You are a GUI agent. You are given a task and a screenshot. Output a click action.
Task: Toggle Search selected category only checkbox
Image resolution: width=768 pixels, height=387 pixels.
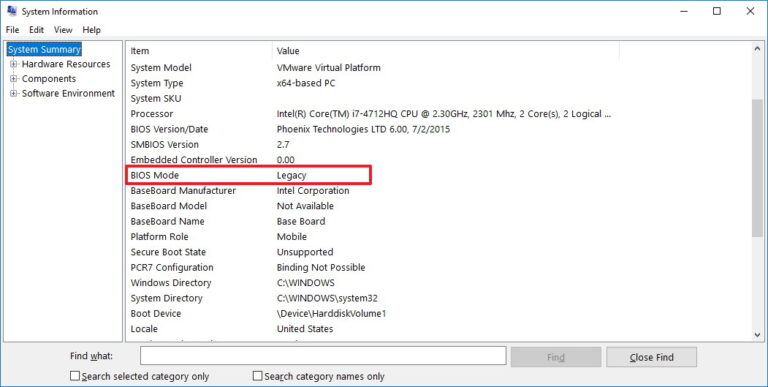coord(75,376)
